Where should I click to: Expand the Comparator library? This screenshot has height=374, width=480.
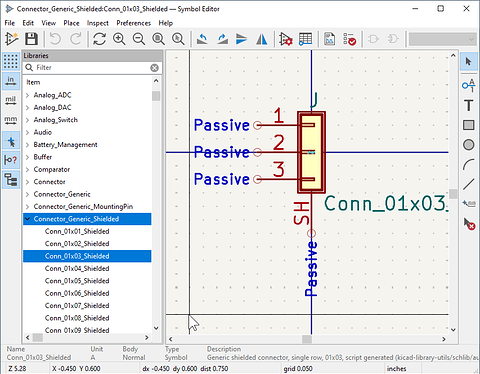[28, 170]
